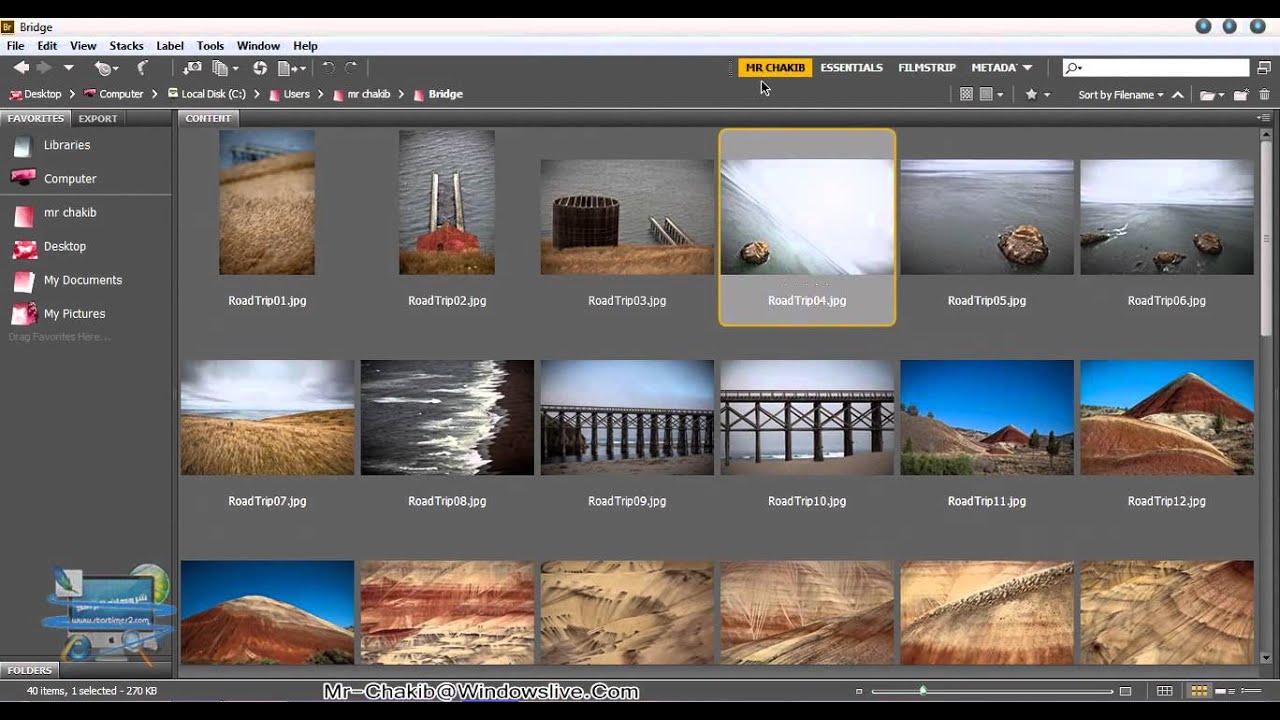Open the star filter-by-rating dropdown
1280x720 pixels.
pyautogui.click(x=1037, y=94)
